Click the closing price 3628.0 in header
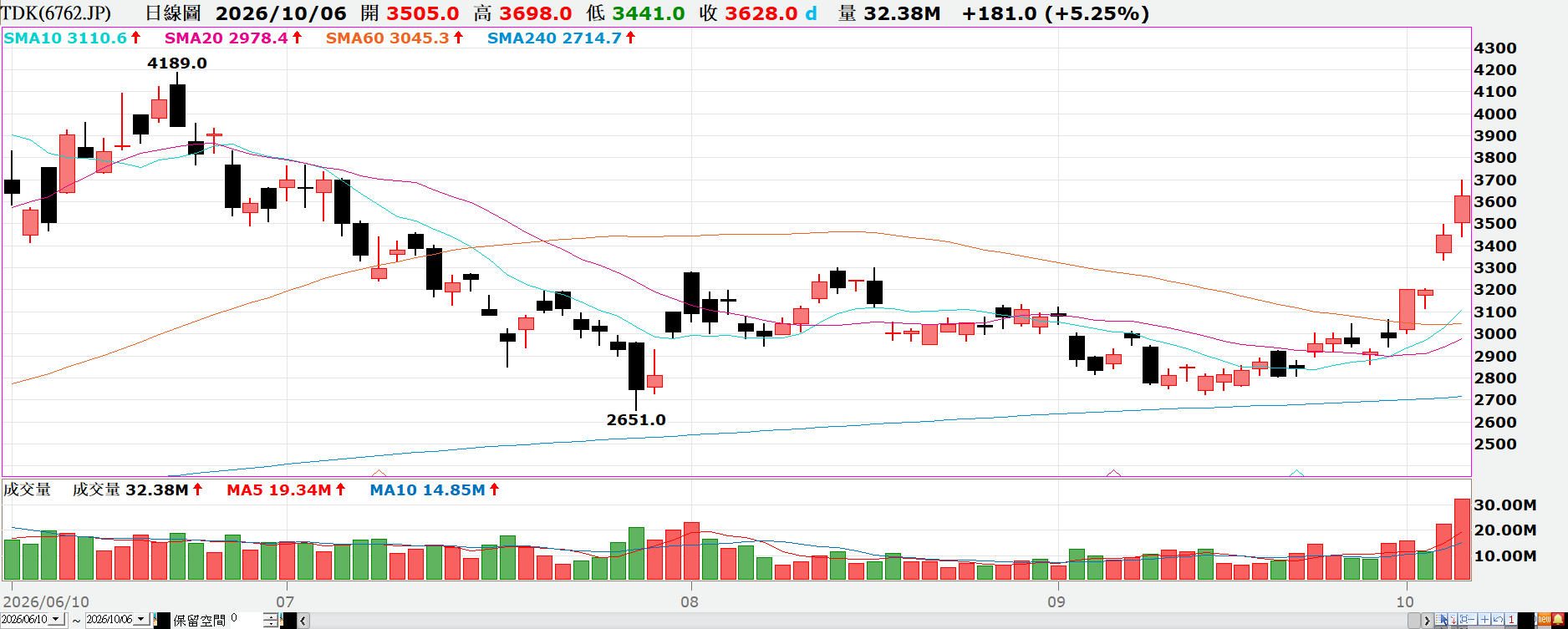 pos(761,13)
